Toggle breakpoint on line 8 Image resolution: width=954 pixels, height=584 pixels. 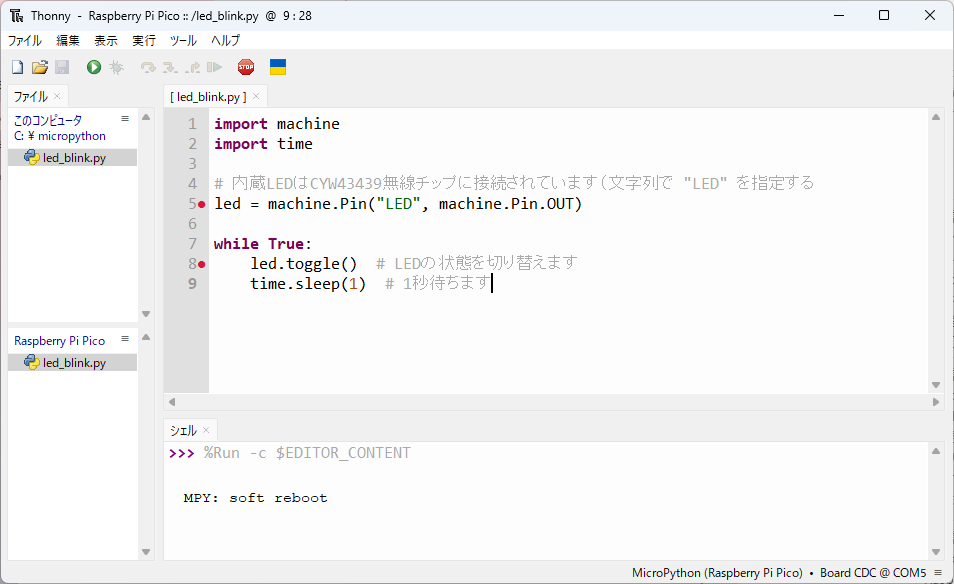tap(201, 264)
